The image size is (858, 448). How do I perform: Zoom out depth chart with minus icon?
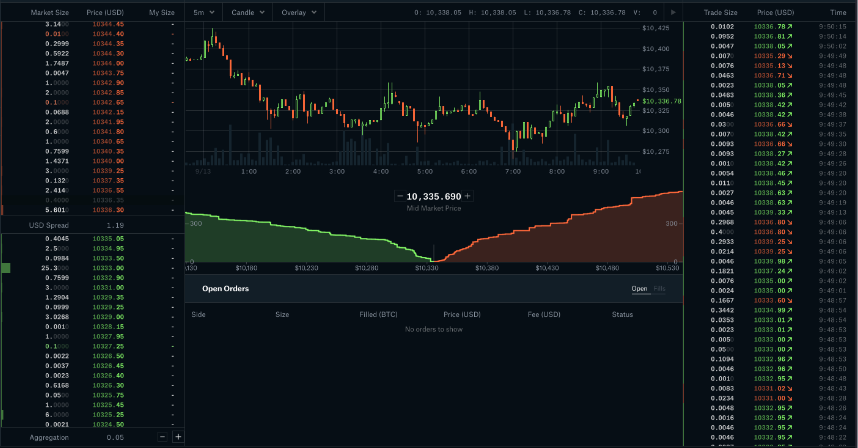(x=400, y=197)
